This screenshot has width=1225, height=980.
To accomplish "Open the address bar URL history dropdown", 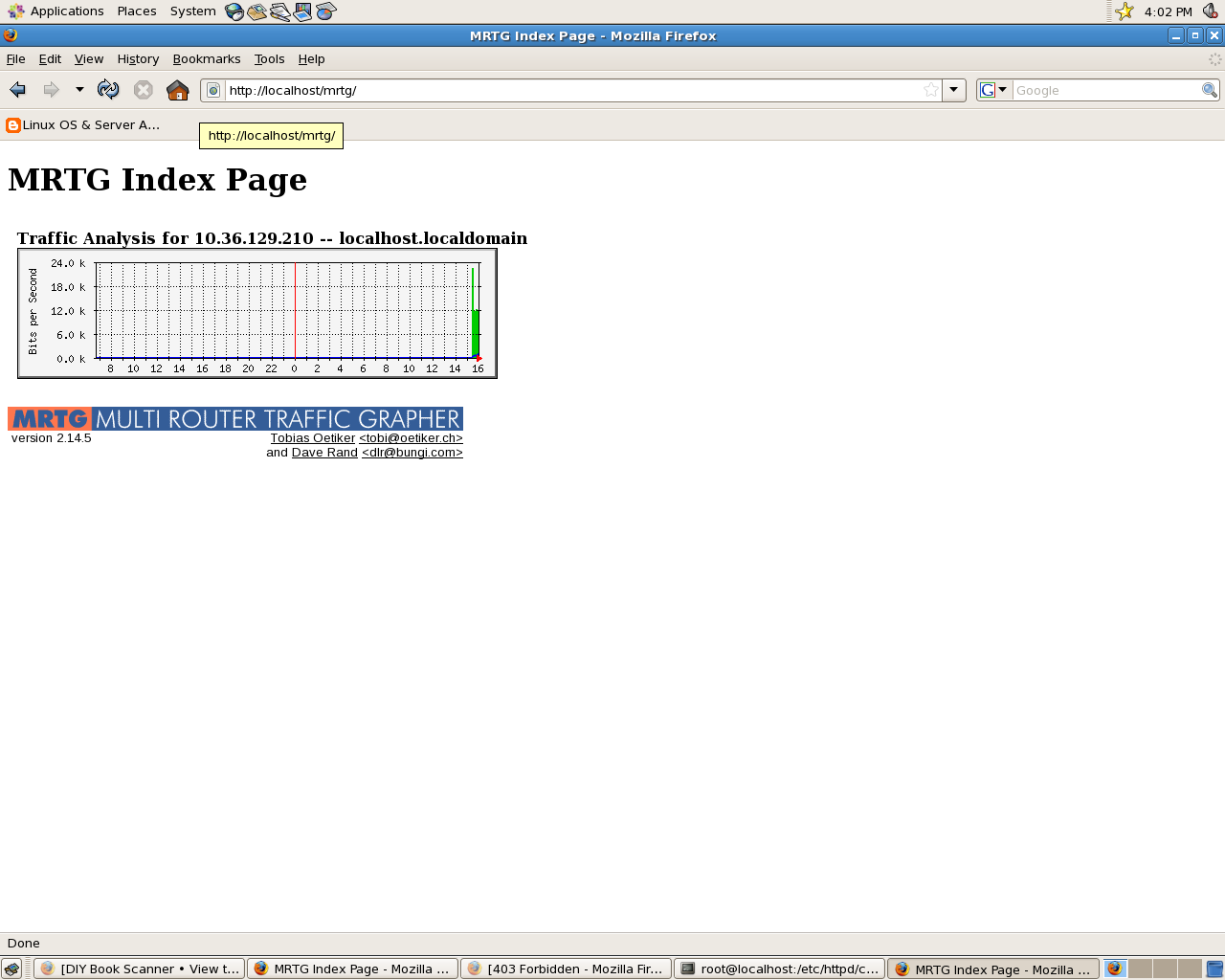I will tap(953, 90).
